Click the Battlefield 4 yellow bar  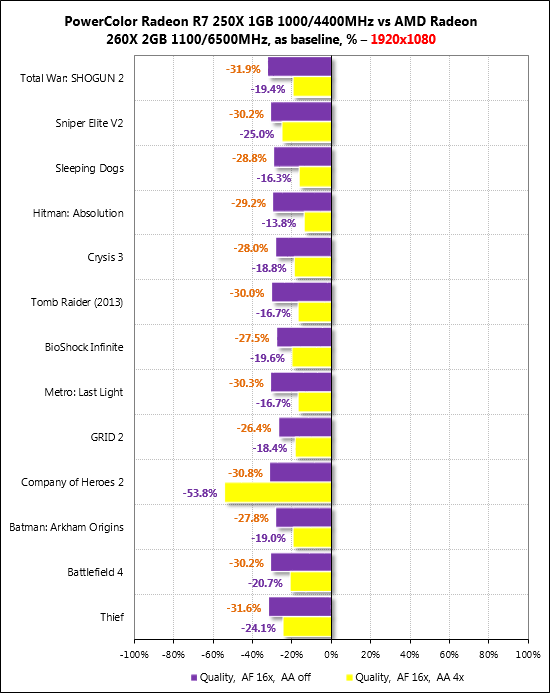click(311, 582)
